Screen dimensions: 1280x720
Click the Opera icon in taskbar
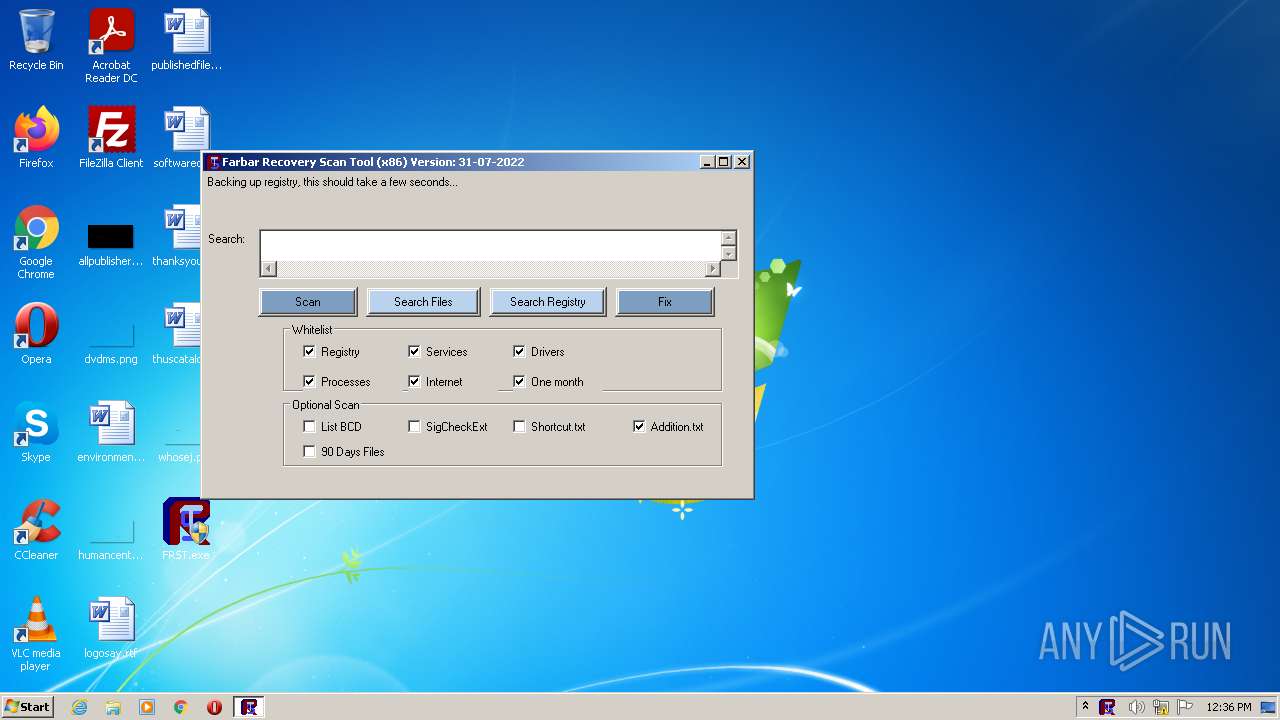coord(214,707)
